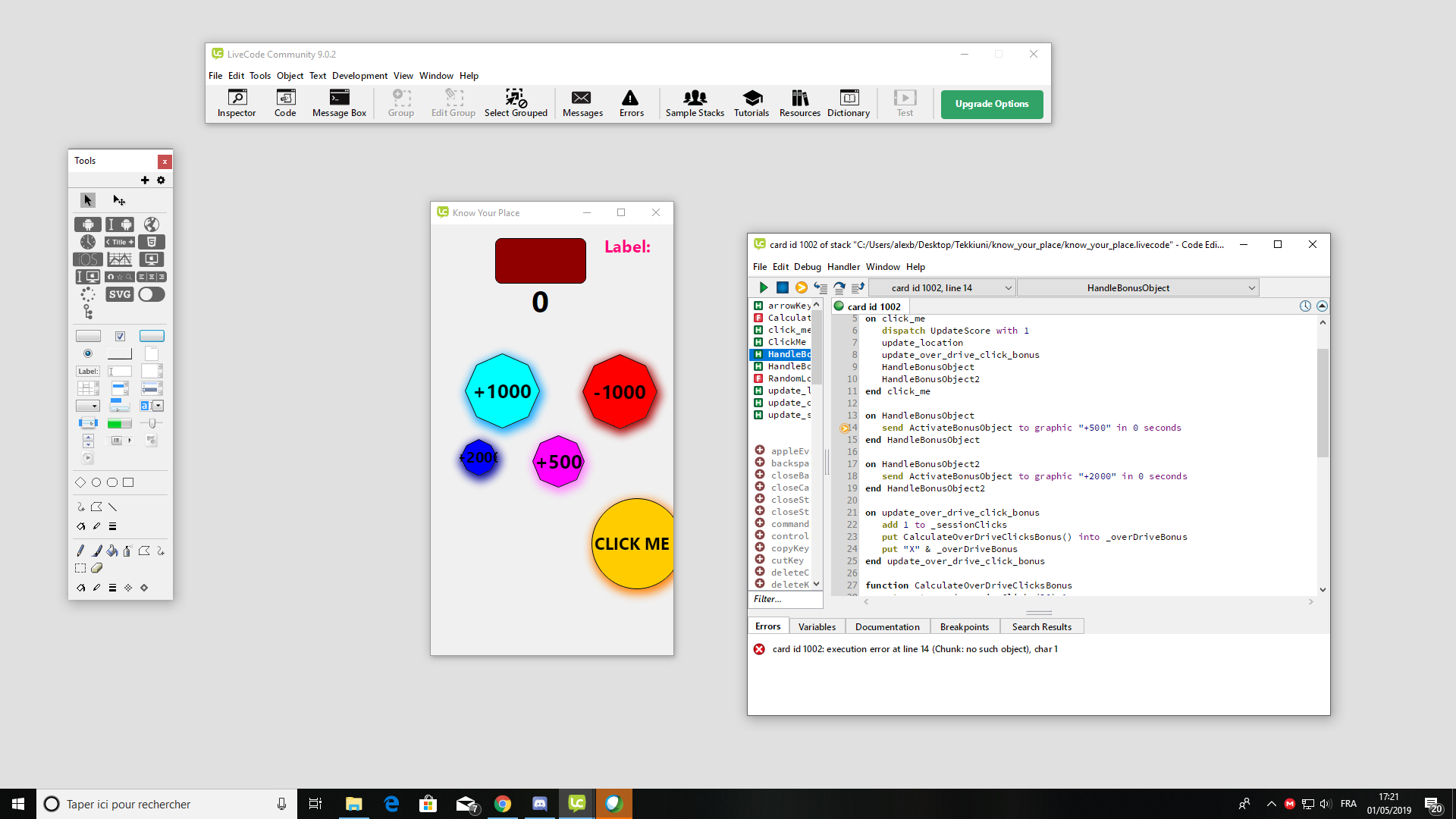
Task: Select the radio button control in Tools
Action: coord(88,353)
